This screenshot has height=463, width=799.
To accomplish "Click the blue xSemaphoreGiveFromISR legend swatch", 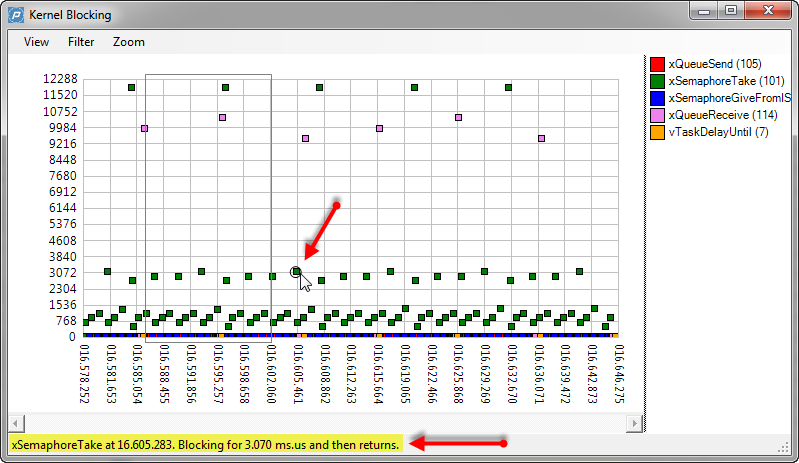I will tap(657, 98).
